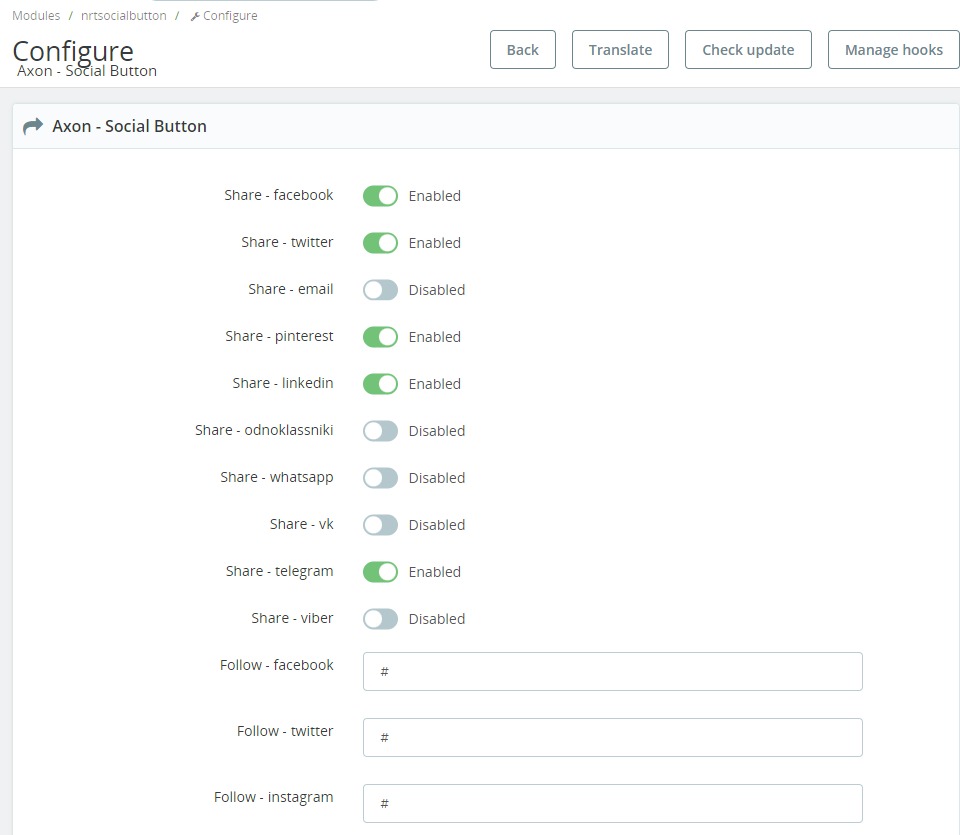The height and width of the screenshot is (835, 960).
Task: Enable the Share - email toggle
Action: (380, 290)
